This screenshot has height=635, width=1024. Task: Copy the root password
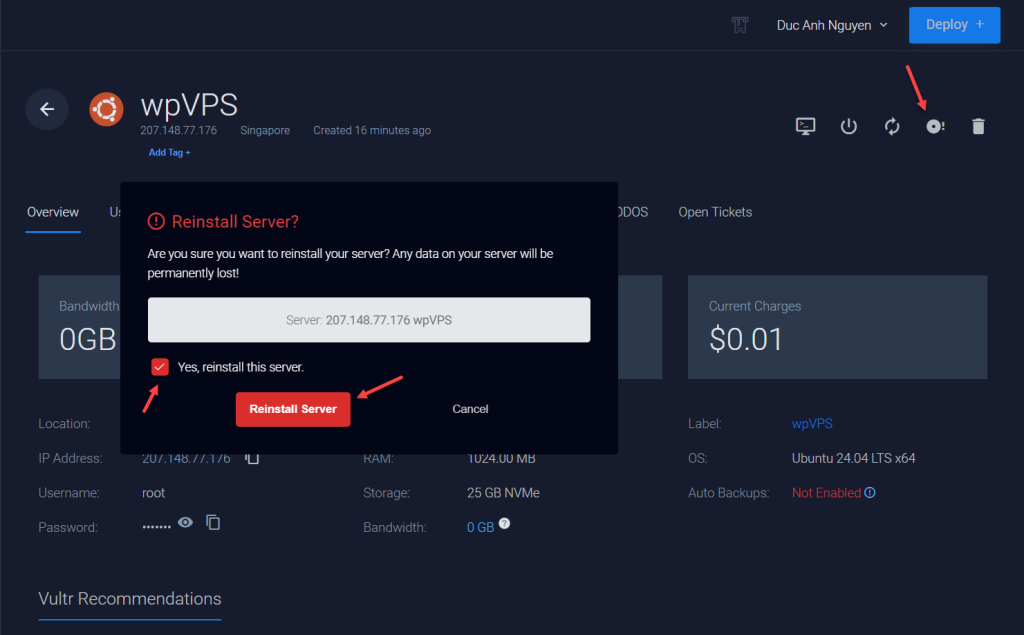pos(213,522)
